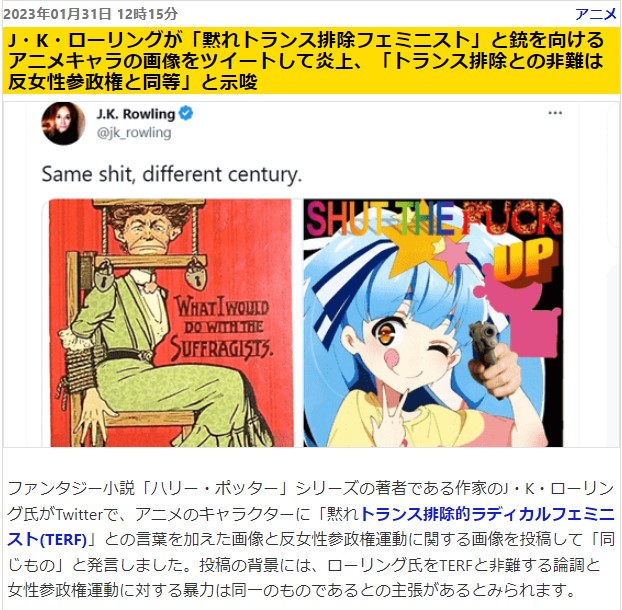Open the three-dot tweet options menu

pos(555,113)
